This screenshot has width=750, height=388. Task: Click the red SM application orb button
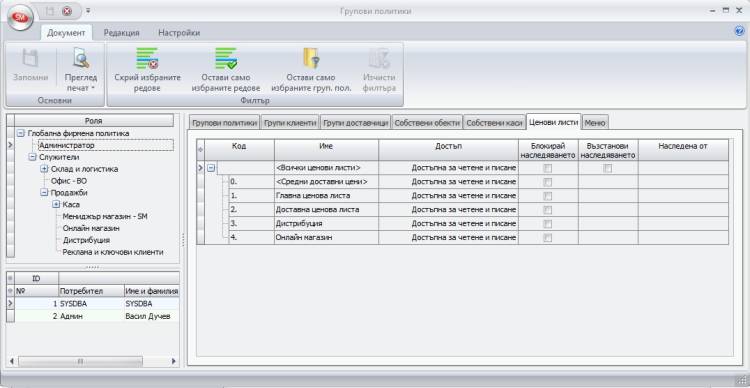click(22, 17)
